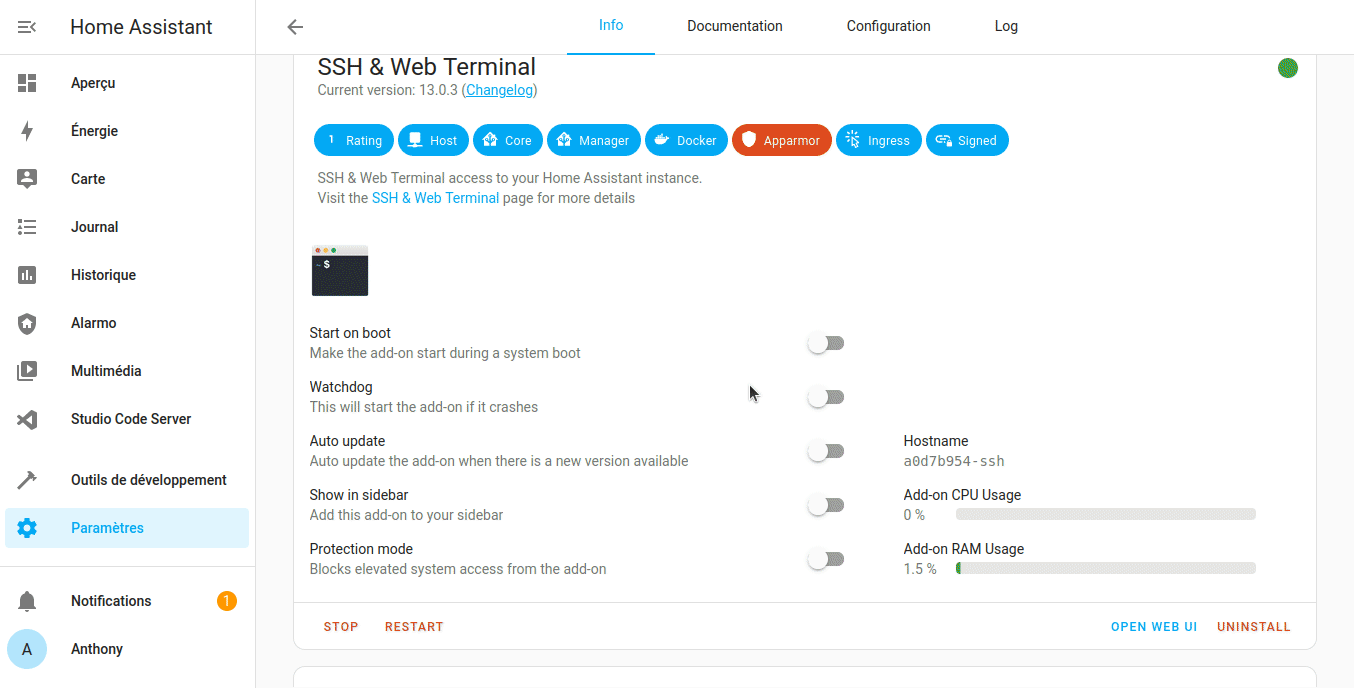
Task: Stop the add-on
Action: (x=341, y=627)
